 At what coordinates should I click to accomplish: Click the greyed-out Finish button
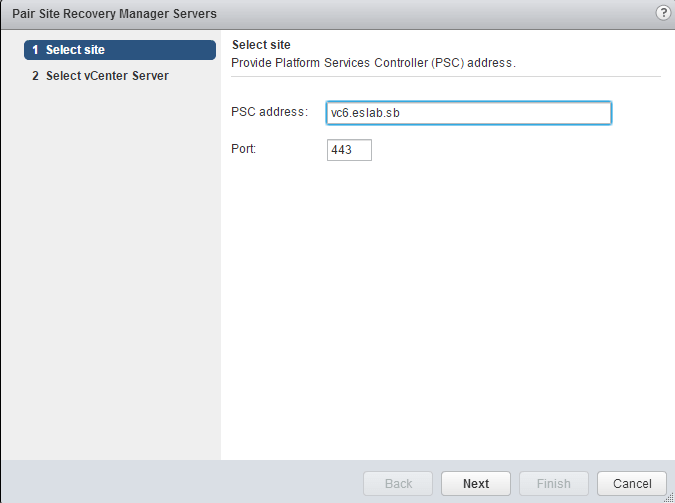554,483
